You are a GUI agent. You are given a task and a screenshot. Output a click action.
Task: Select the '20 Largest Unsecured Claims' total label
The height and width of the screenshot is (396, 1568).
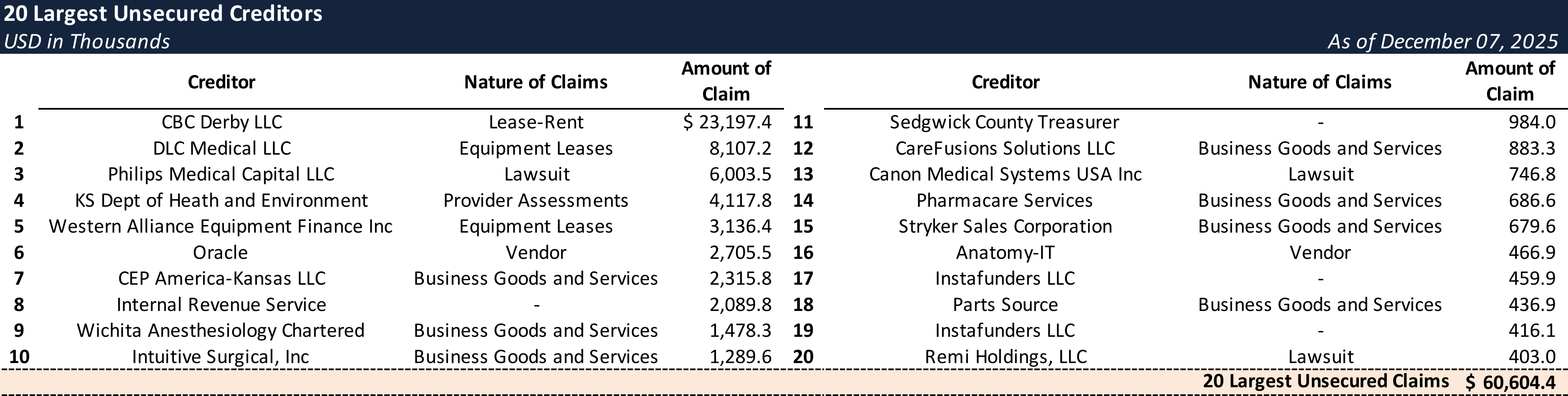1325,381
